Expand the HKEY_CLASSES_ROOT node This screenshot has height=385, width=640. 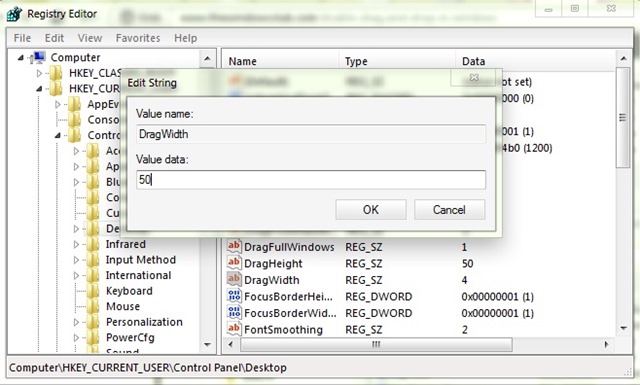click(39, 73)
